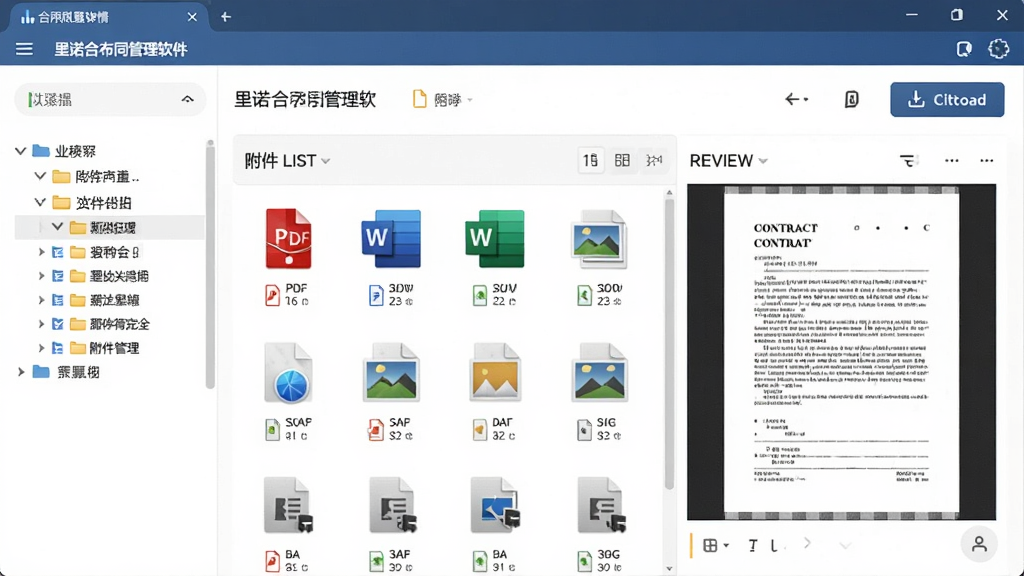Click the blue Cittoad download button
Screen dimensions: 1024x576
947,99
